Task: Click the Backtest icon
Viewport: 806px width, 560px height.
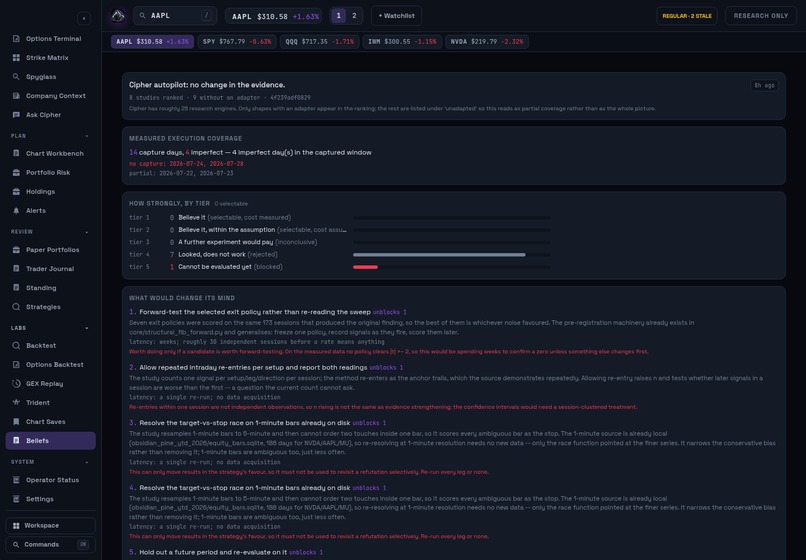Action: click(16, 346)
